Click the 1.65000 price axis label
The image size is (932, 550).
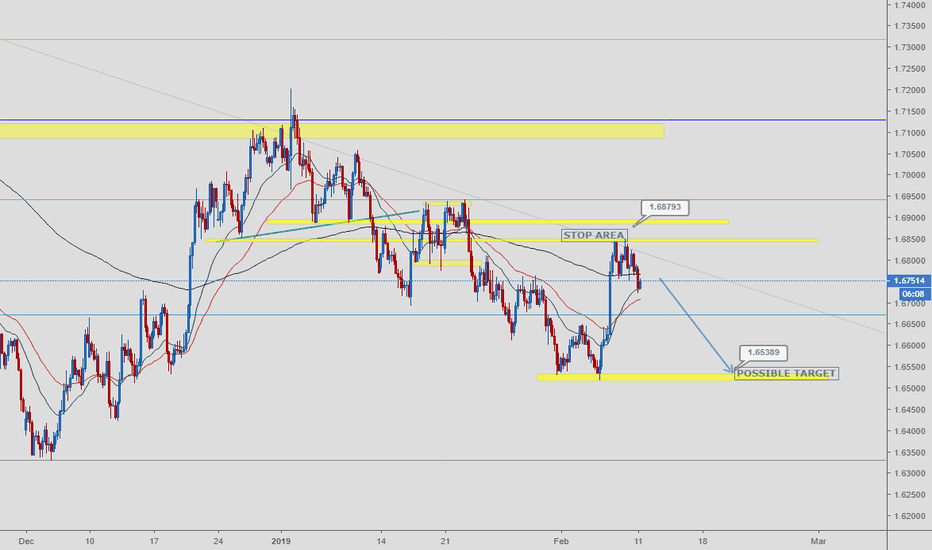[x=909, y=388]
